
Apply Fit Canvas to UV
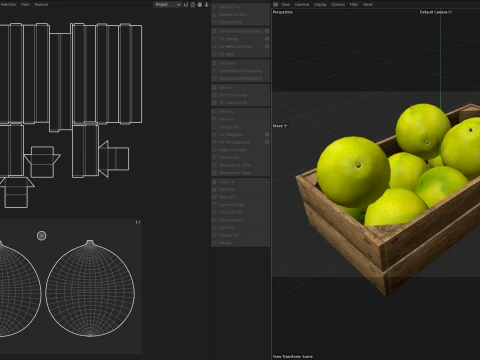(240, 103)
